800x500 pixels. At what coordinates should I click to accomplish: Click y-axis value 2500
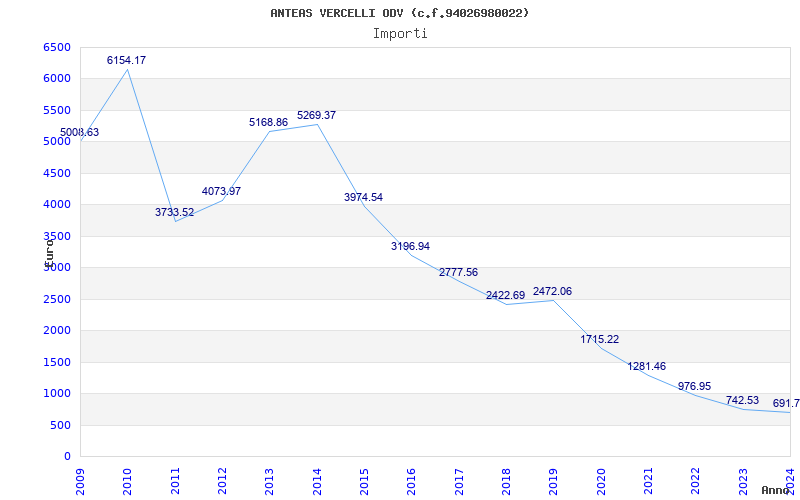pos(57,299)
